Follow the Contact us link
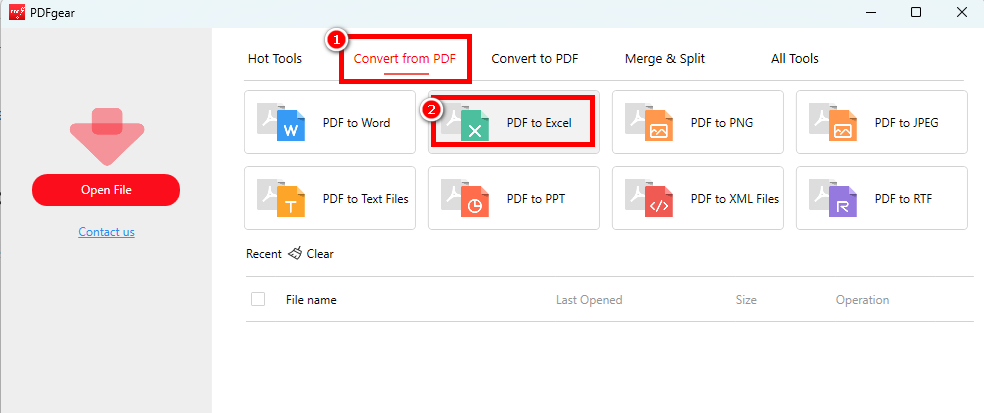The height and width of the screenshot is (413, 984). [107, 232]
